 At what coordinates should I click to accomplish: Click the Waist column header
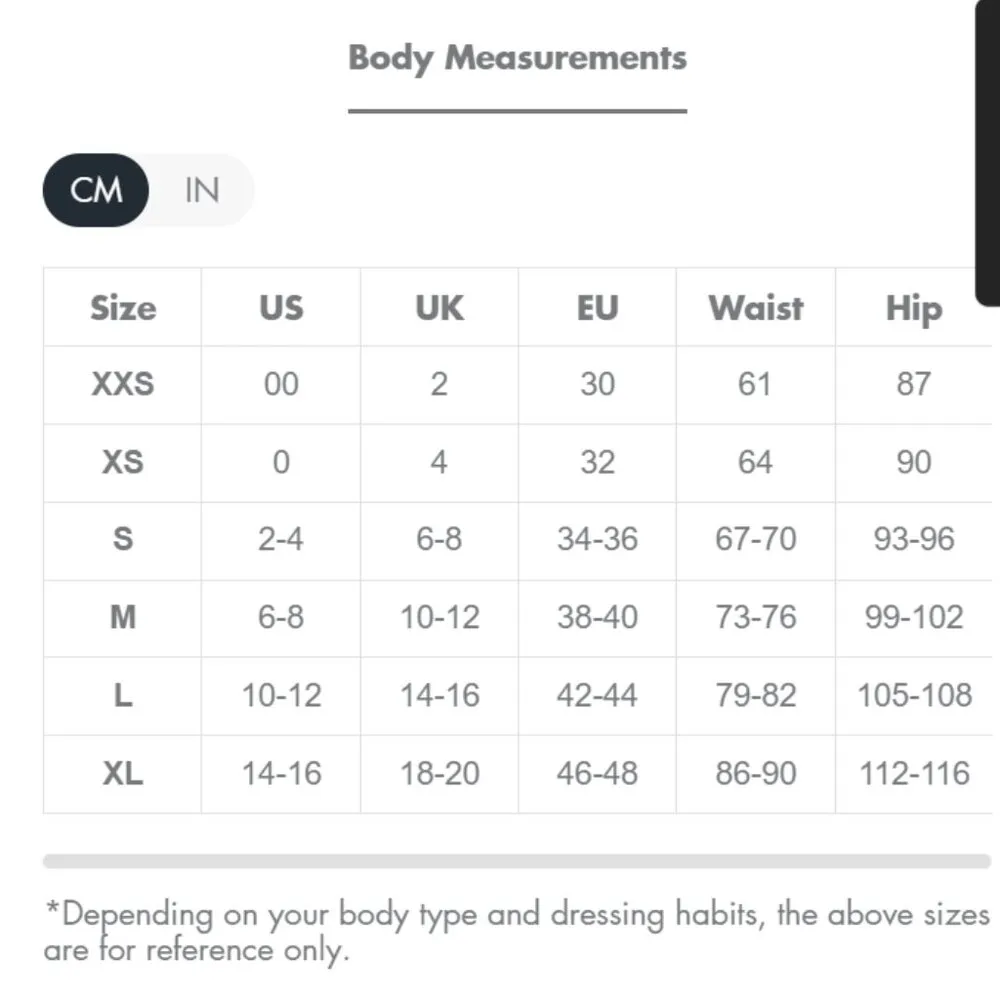click(755, 307)
